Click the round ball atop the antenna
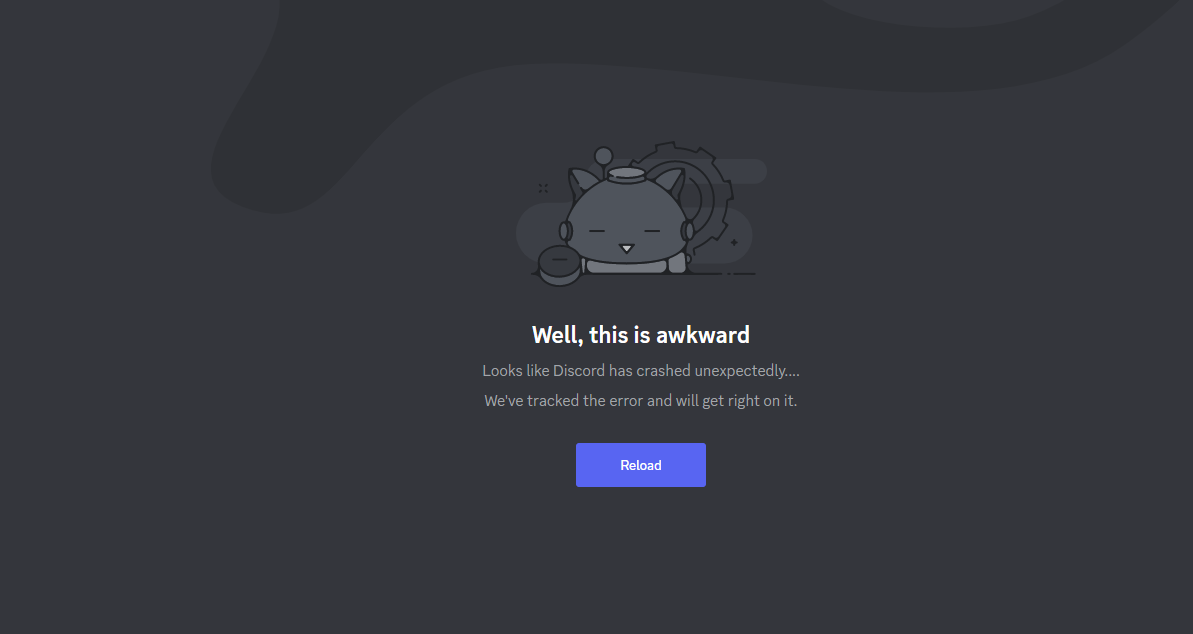This screenshot has width=1193, height=634. coord(603,156)
